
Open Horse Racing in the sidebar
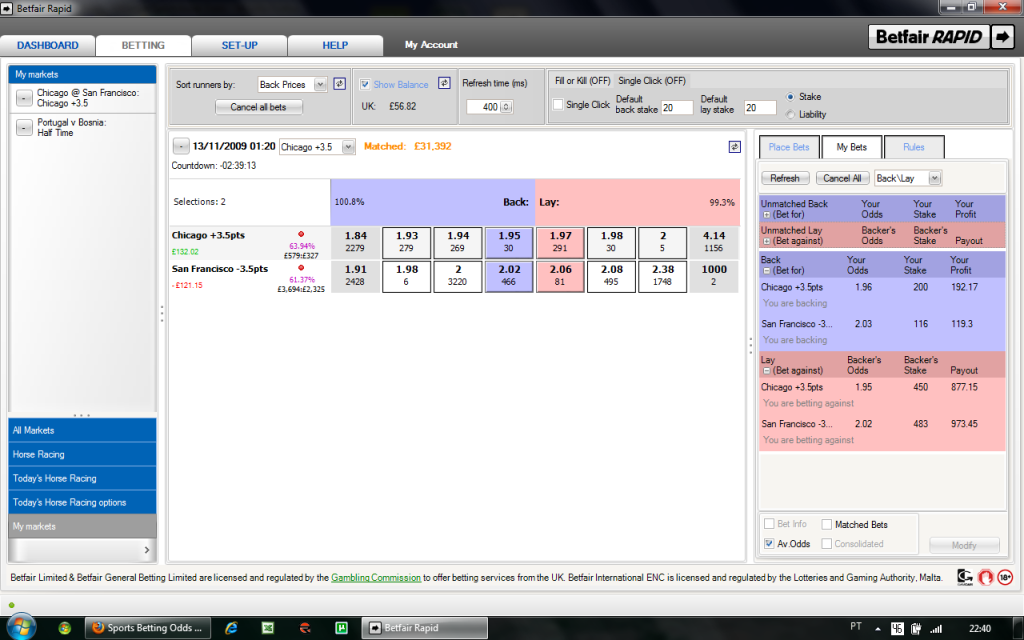click(82, 455)
